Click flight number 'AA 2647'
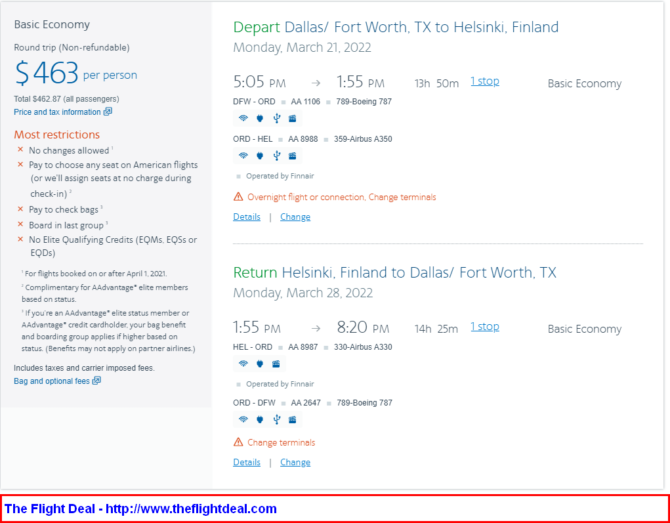This screenshot has height=523, width=670. 306,403
